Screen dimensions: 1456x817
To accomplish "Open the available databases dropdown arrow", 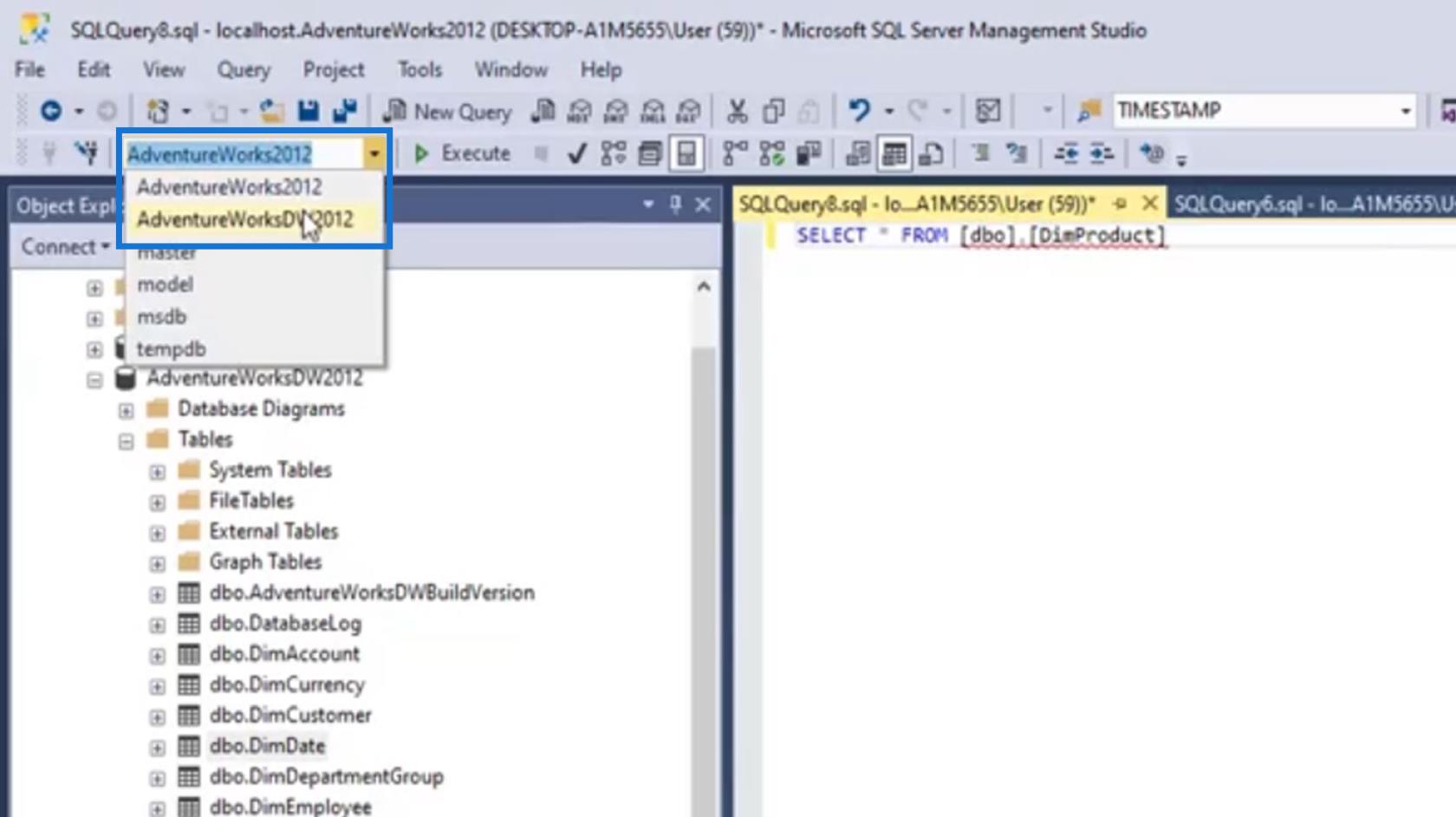I will (374, 154).
